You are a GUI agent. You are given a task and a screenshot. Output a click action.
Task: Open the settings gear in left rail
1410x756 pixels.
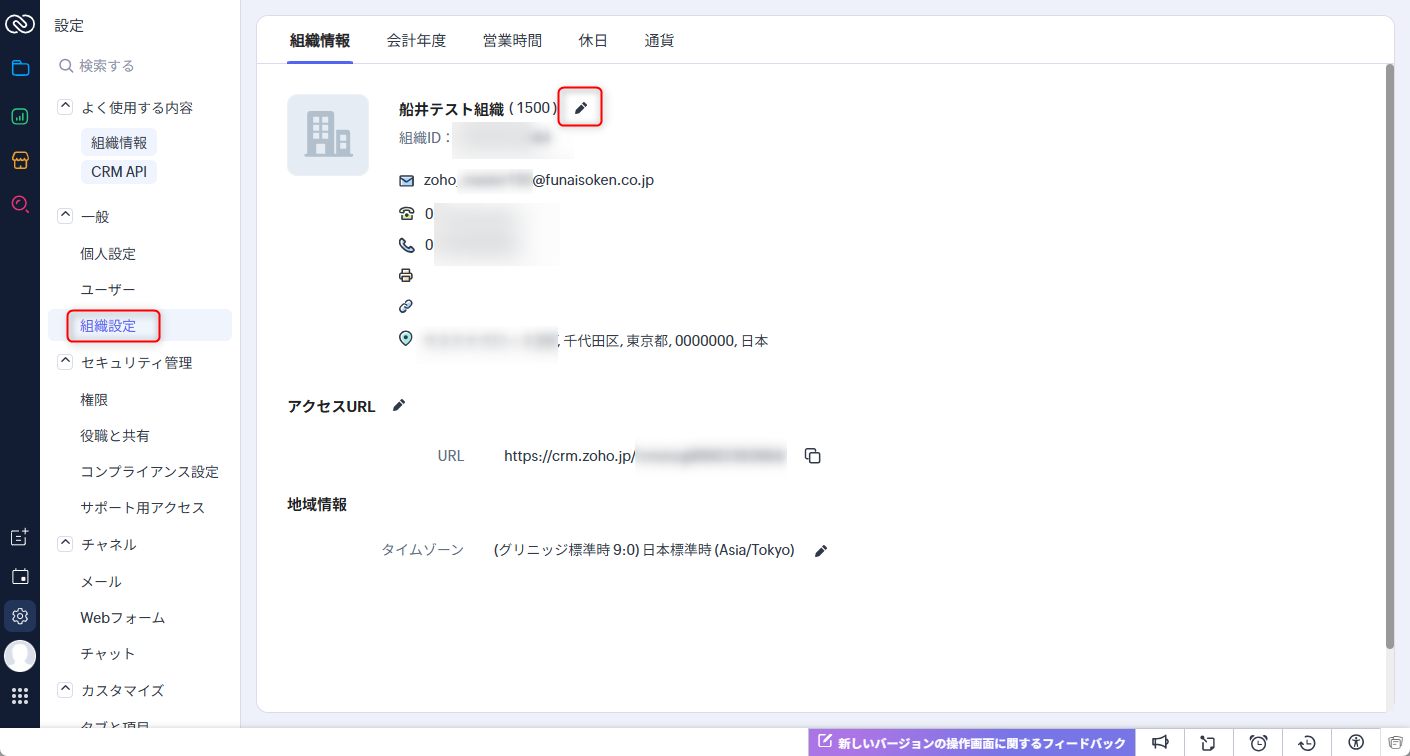20,616
